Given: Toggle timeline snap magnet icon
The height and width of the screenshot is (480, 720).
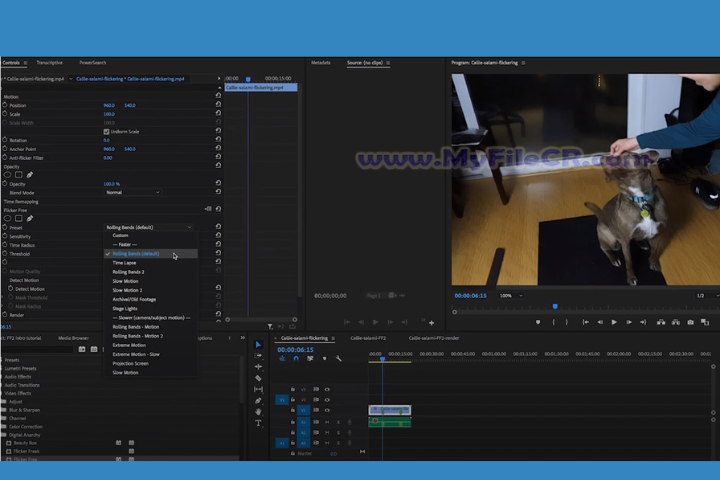Looking at the screenshot, I should click(x=296, y=359).
